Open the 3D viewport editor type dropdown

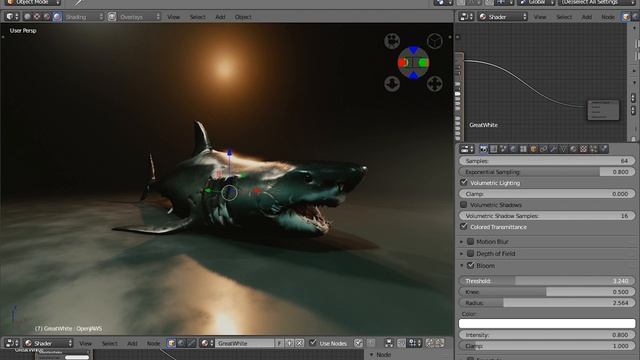[12, 17]
